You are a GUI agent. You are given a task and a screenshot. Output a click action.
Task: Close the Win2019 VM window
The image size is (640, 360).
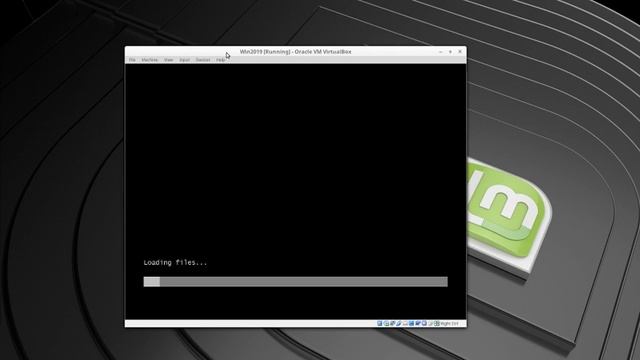tap(460, 52)
